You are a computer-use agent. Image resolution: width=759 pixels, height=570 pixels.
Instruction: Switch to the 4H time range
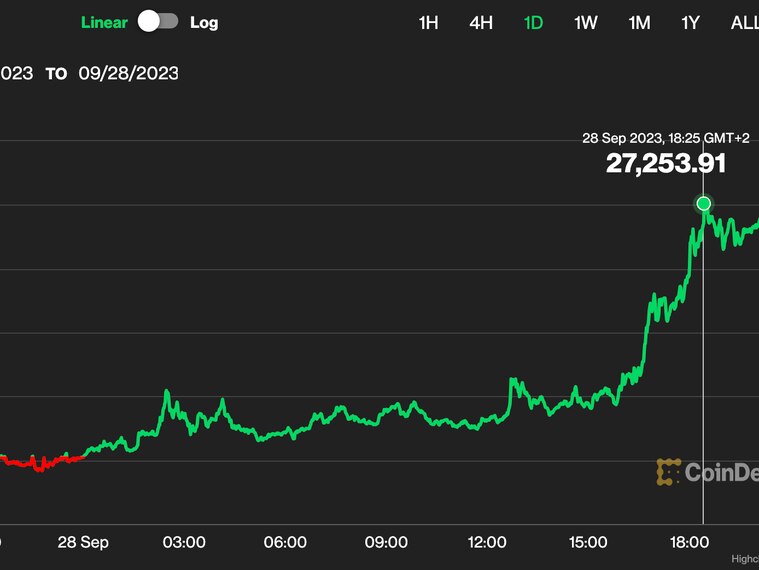(481, 22)
